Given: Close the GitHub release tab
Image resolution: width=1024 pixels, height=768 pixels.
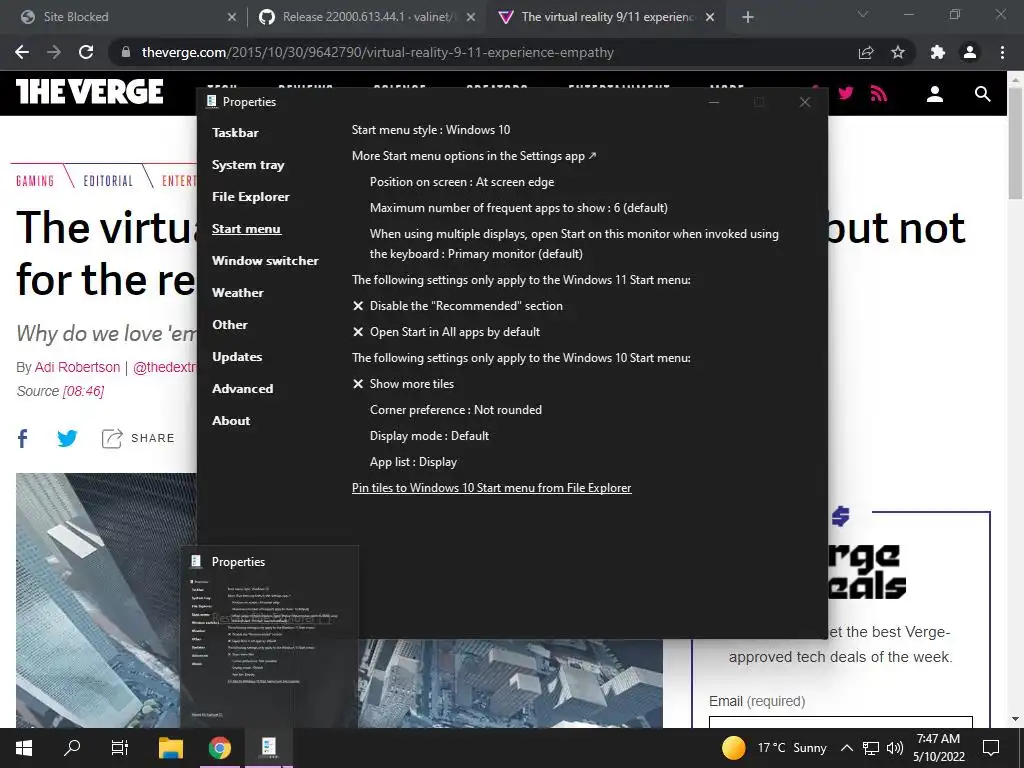Looking at the screenshot, I should (471, 18).
